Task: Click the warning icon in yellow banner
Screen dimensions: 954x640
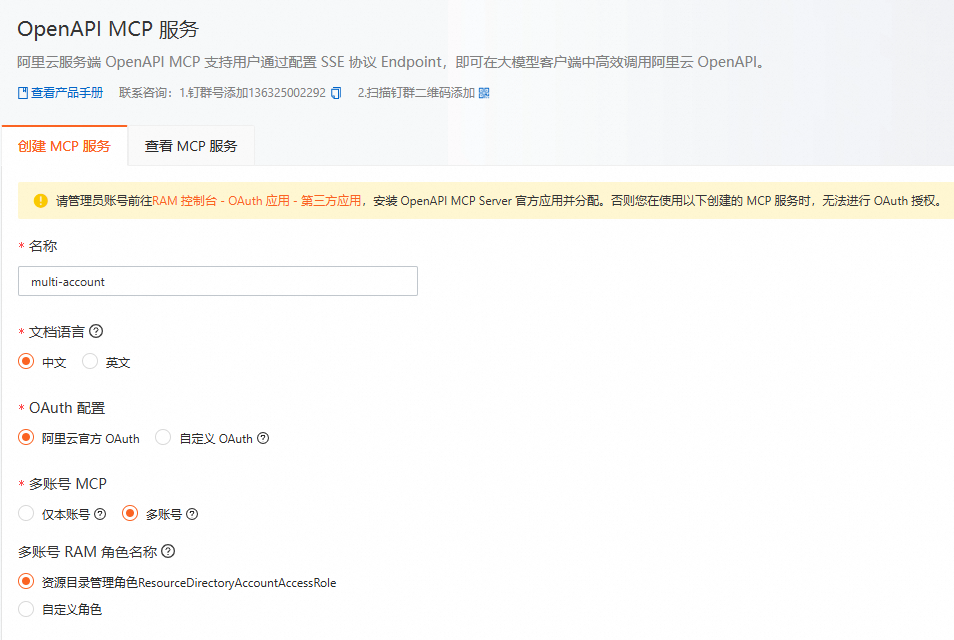Action: pyautogui.click(x=41, y=201)
